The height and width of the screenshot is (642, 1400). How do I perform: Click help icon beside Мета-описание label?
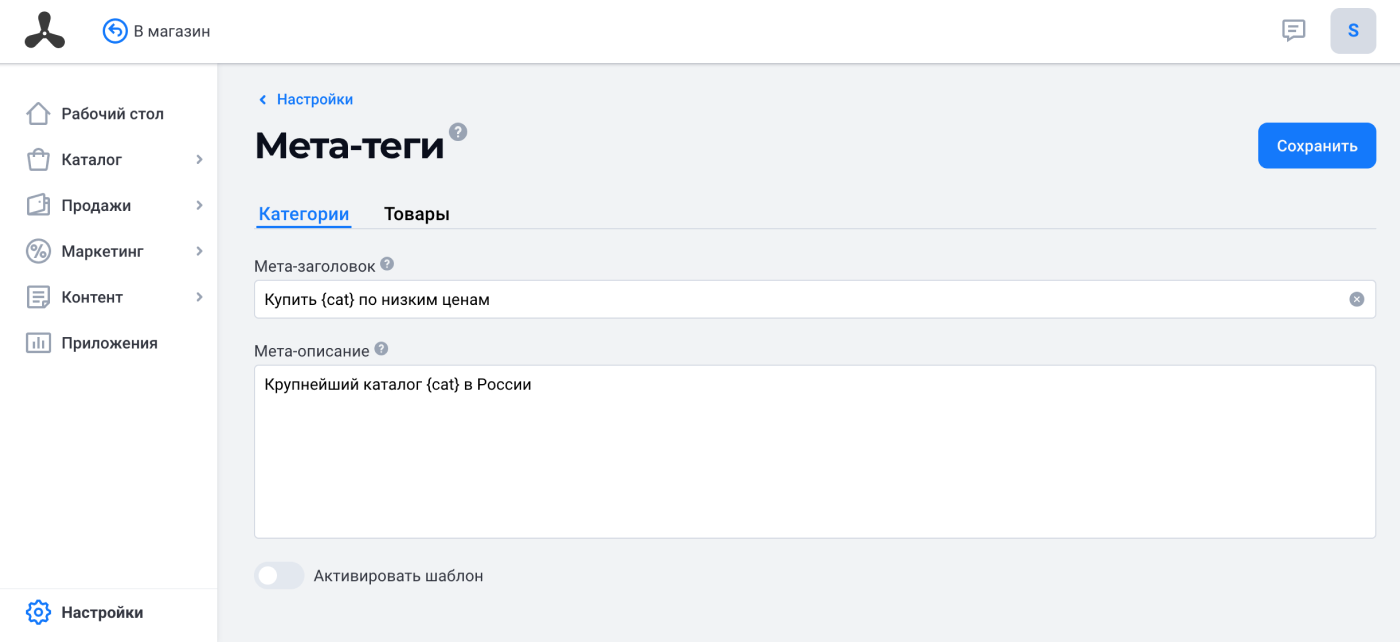click(x=381, y=350)
